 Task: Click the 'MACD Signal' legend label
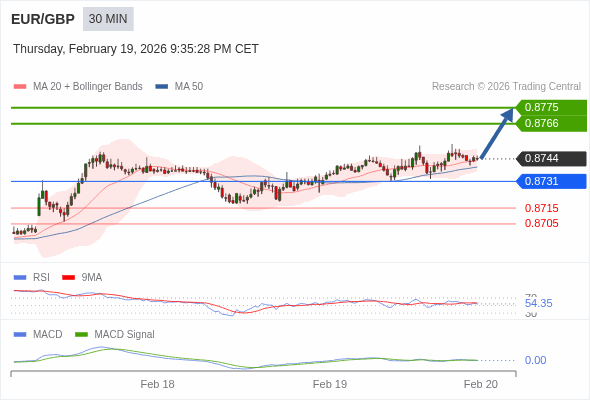click(x=125, y=335)
